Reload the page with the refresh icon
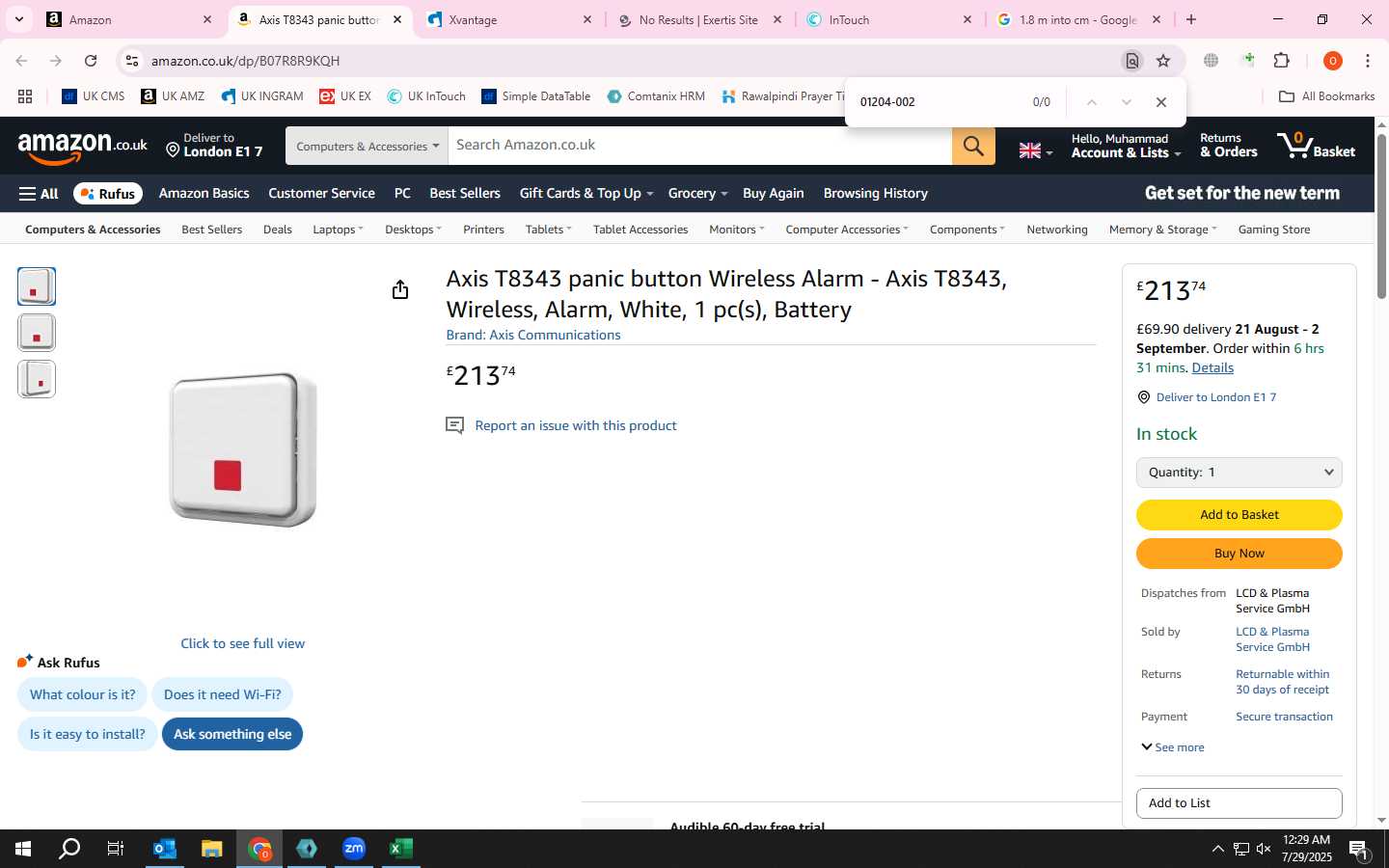Screen dimensions: 1389x868 pyautogui.click(x=91, y=61)
